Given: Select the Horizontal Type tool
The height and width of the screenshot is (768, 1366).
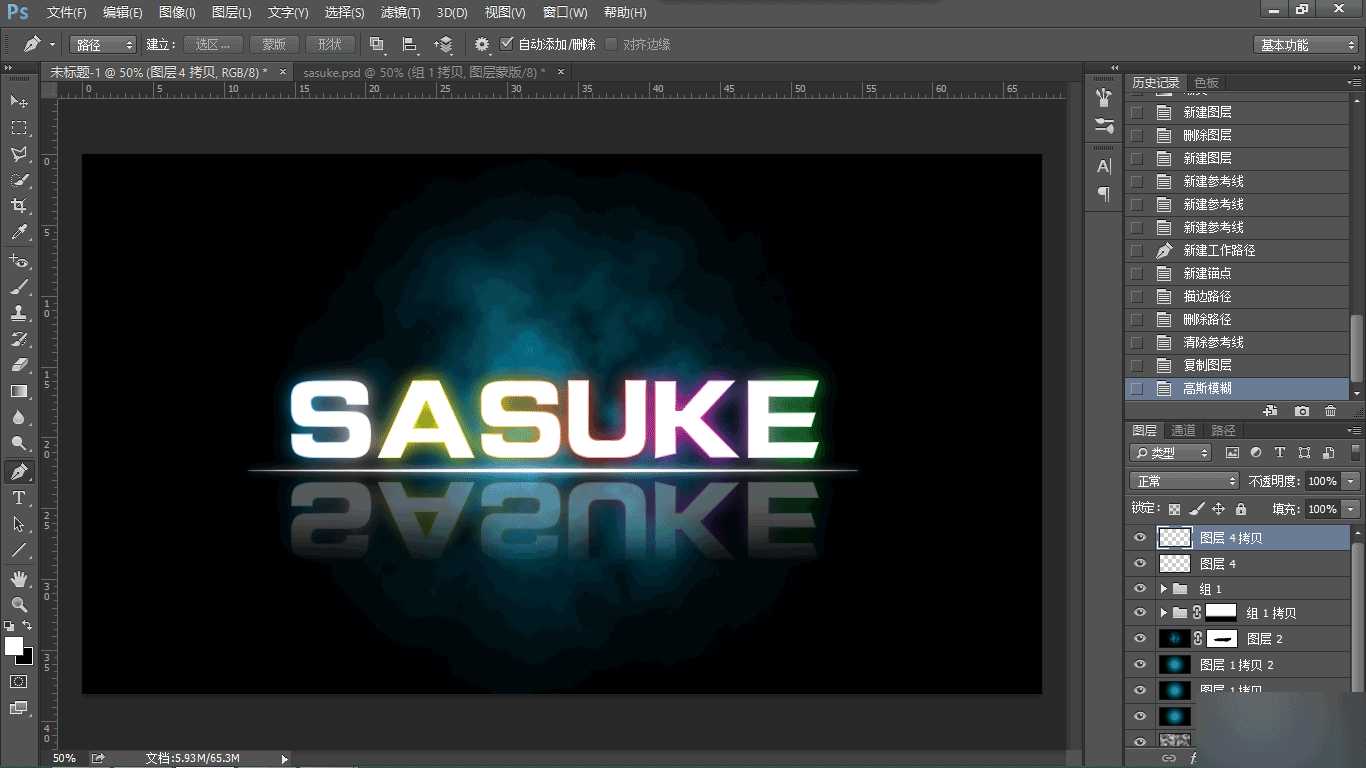Looking at the screenshot, I should click(19, 497).
